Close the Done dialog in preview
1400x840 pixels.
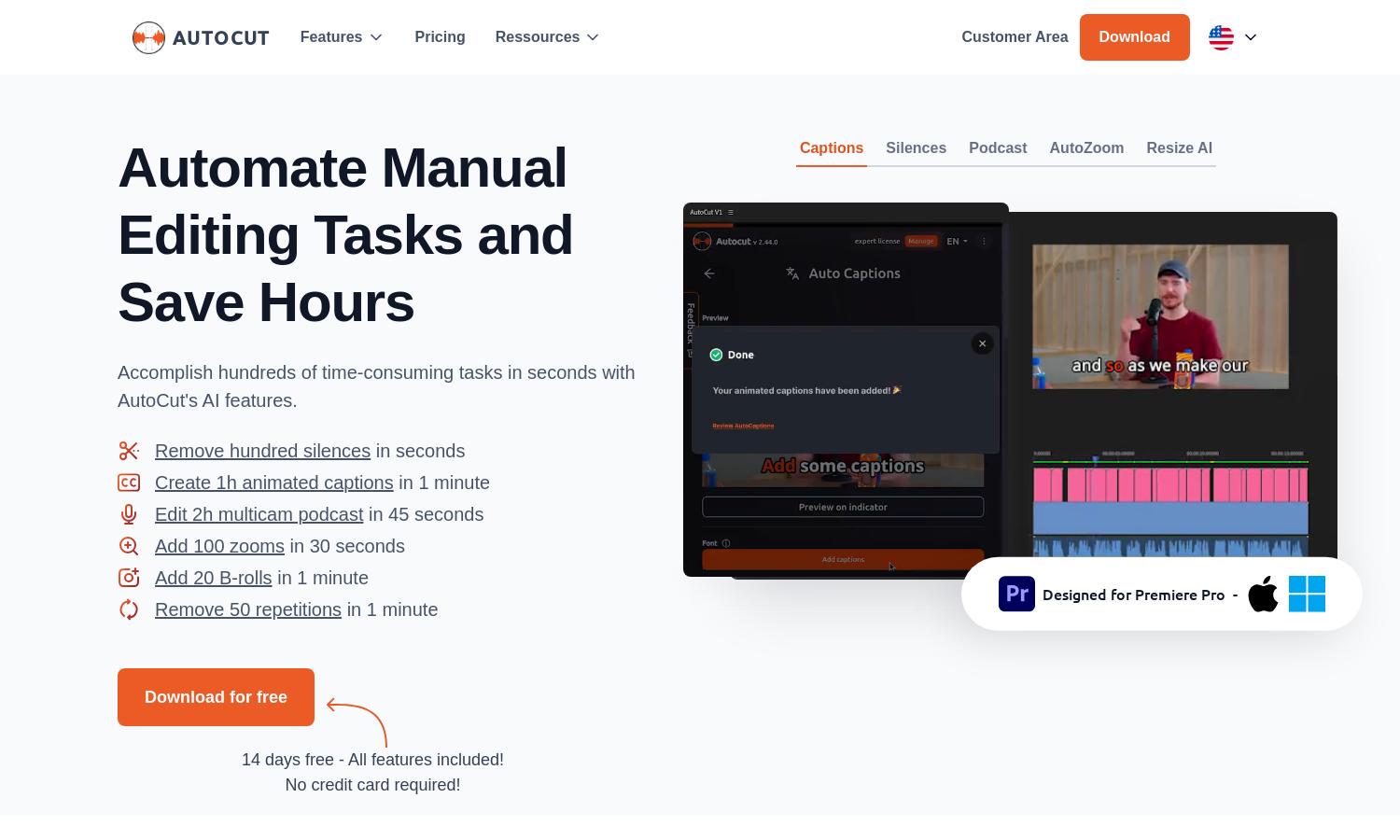pyautogui.click(x=982, y=343)
